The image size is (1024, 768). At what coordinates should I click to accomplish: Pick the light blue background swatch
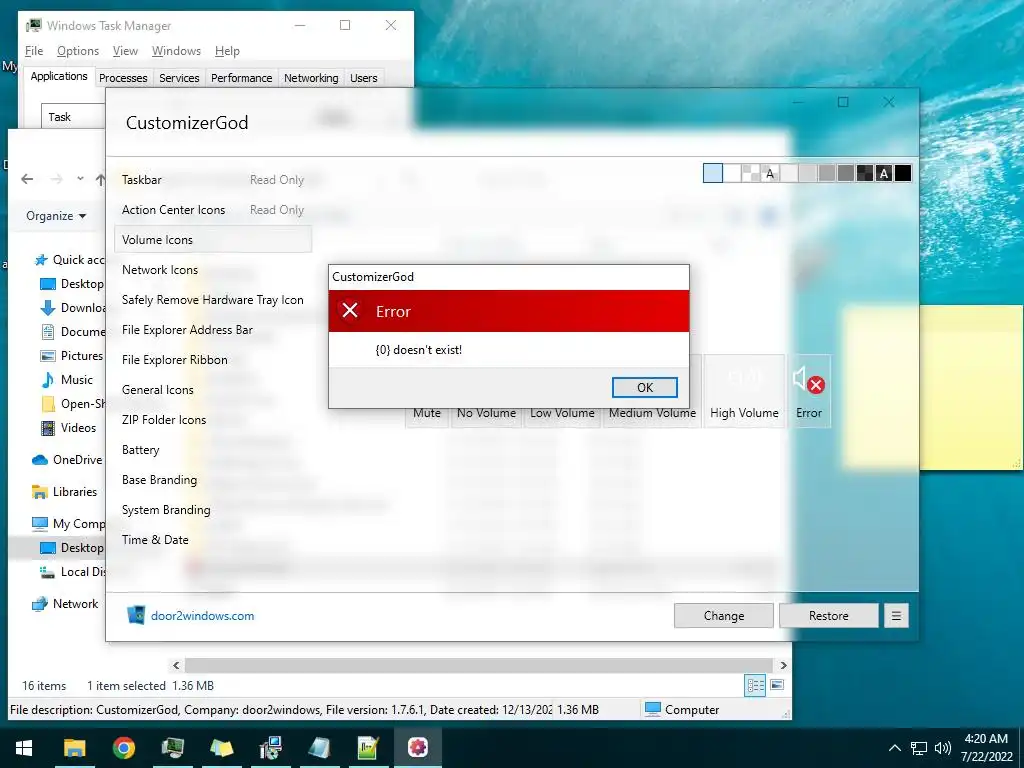click(x=712, y=173)
